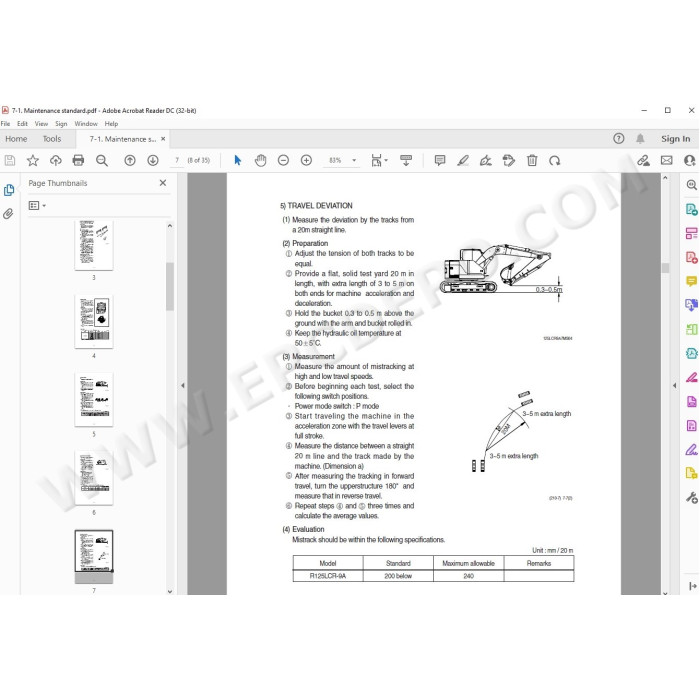The height and width of the screenshot is (700, 700).
Task: Collapse the left navigation pane arrow
Action: coord(183,385)
